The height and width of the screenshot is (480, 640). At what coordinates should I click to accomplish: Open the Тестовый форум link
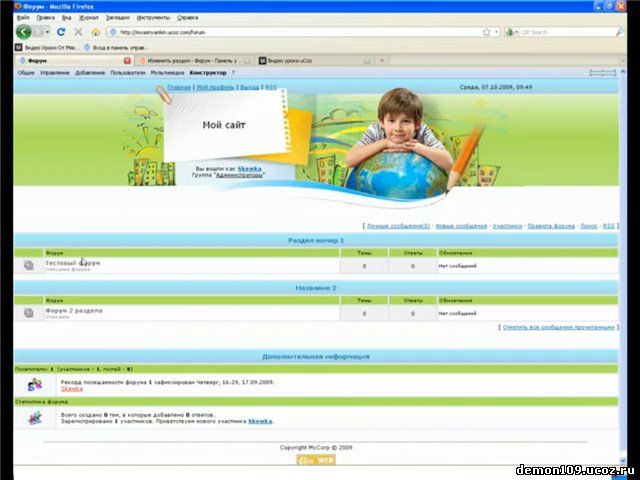click(x=72, y=263)
